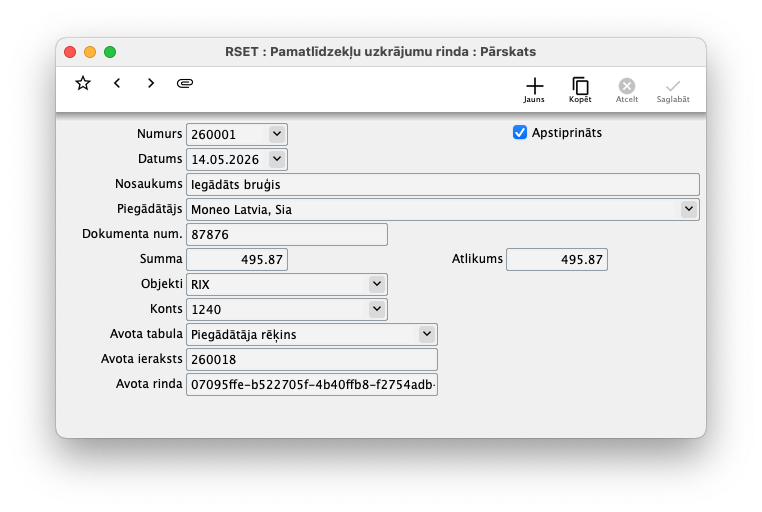
Task: Go to next record arrow
Action: point(151,83)
